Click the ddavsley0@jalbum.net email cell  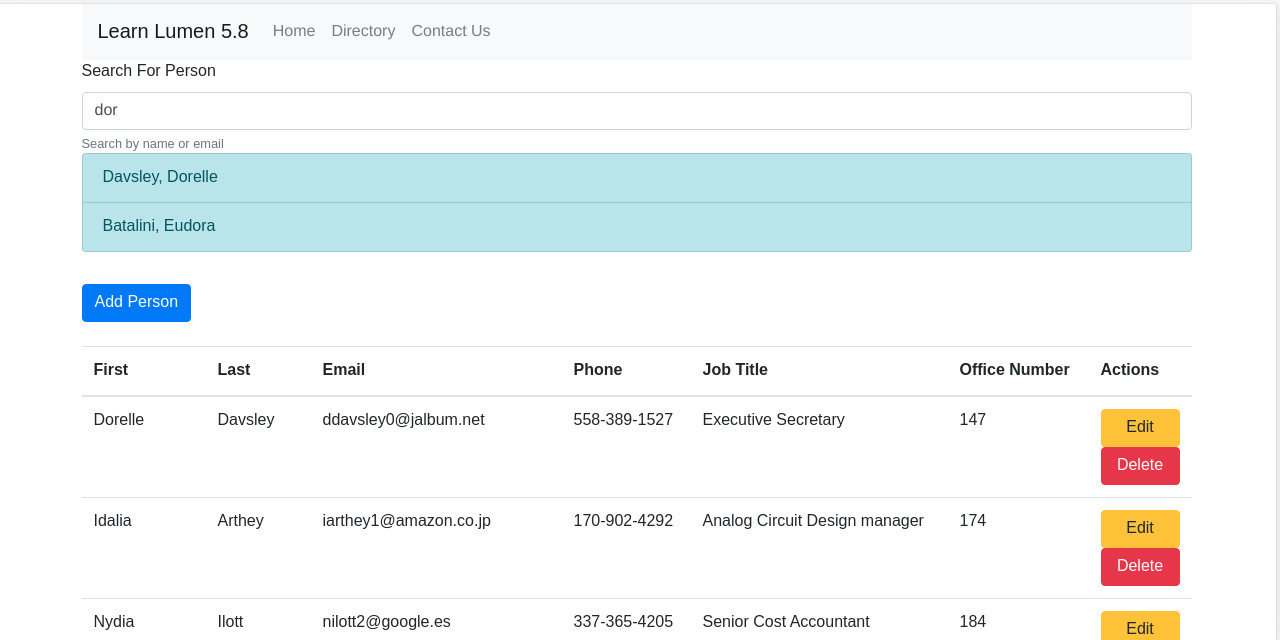point(403,420)
